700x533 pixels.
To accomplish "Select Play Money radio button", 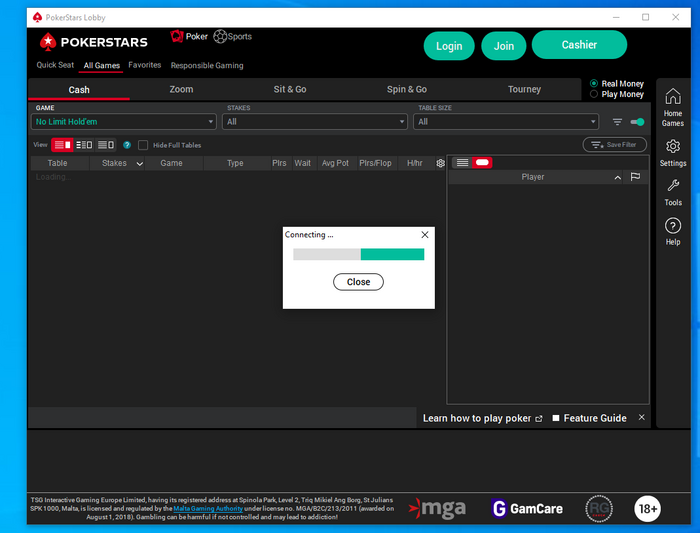I will [594, 94].
